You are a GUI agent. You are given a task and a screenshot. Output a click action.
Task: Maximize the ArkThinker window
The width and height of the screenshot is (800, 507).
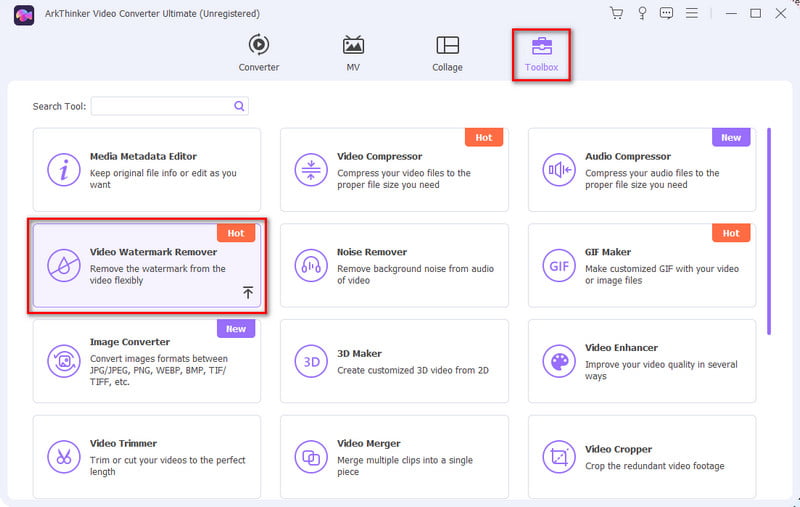point(756,13)
